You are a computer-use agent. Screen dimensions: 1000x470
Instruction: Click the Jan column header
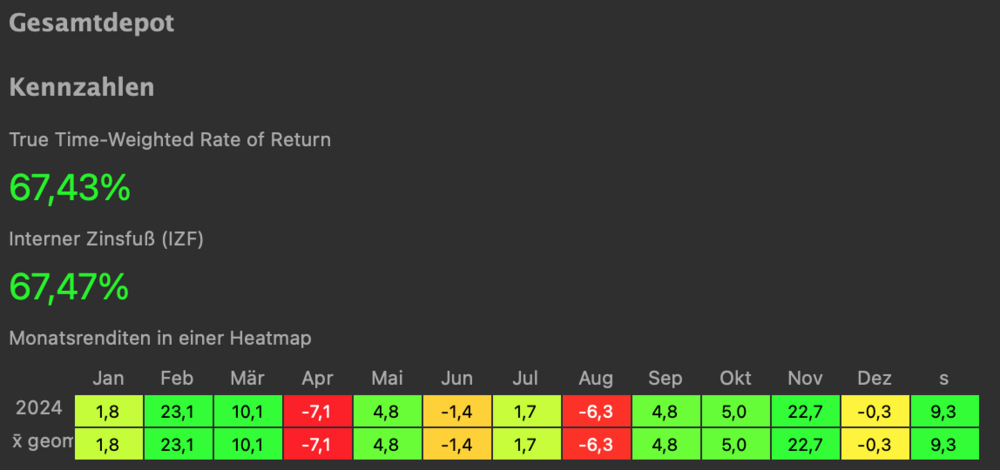pyautogui.click(x=108, y=378)
